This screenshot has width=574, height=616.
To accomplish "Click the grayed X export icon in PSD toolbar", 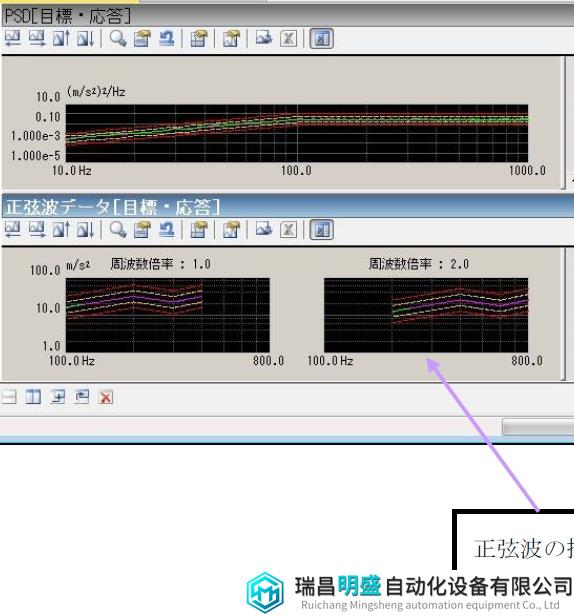I will tap(288, 38).
